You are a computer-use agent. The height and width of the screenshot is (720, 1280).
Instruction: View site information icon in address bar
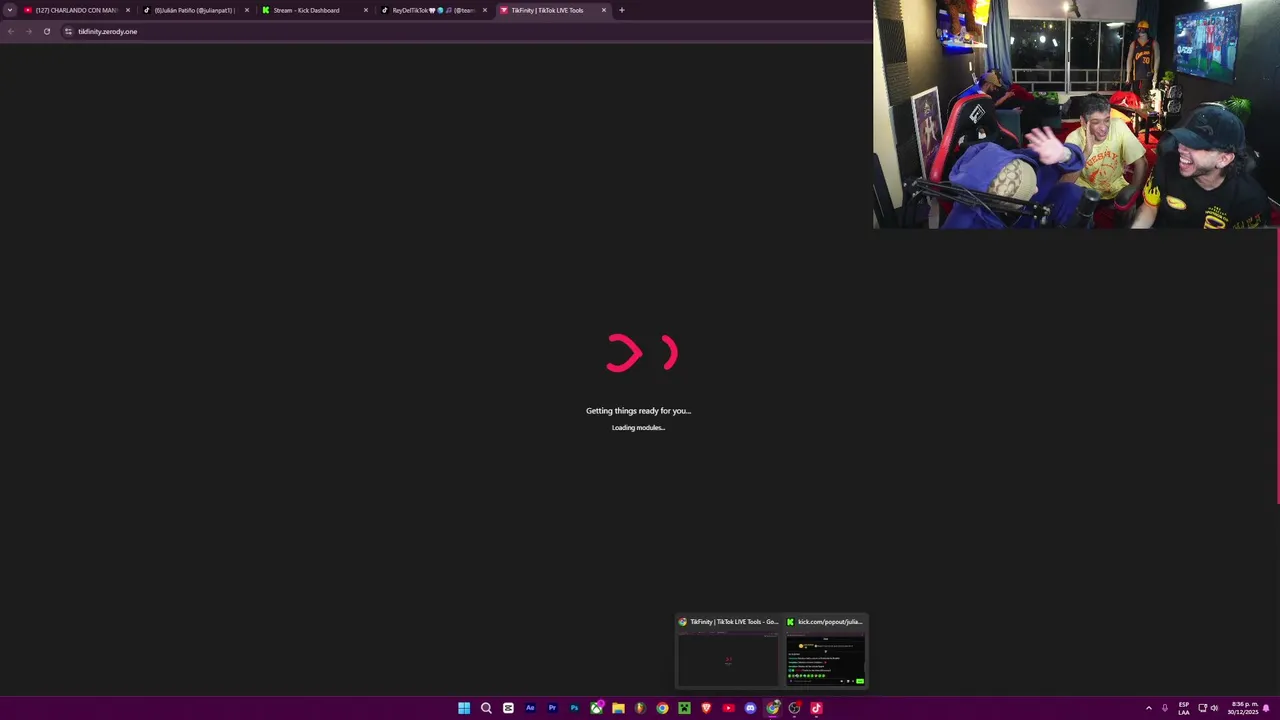click(x=68, y=31)
